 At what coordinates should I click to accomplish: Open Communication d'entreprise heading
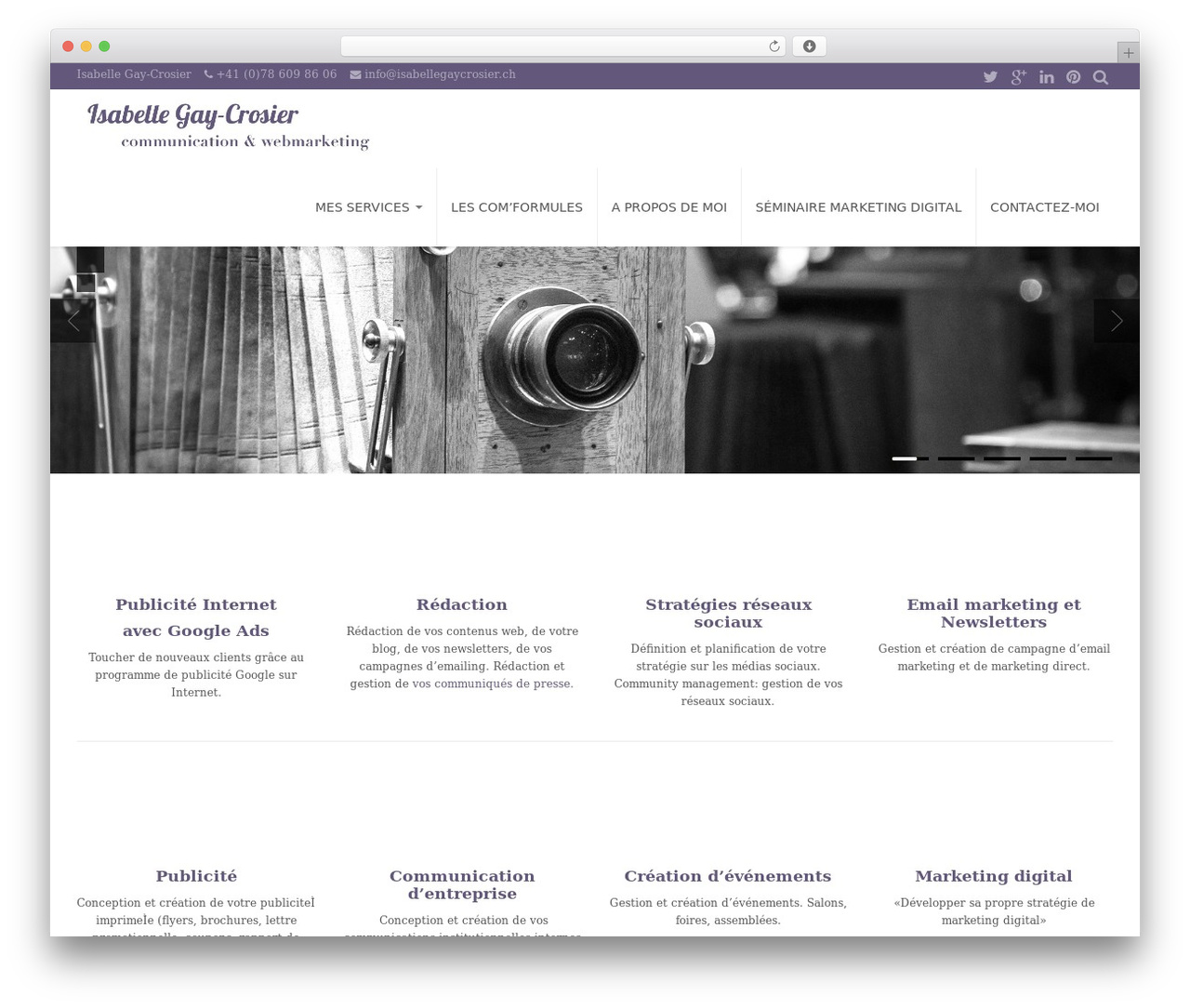point(462,885)
